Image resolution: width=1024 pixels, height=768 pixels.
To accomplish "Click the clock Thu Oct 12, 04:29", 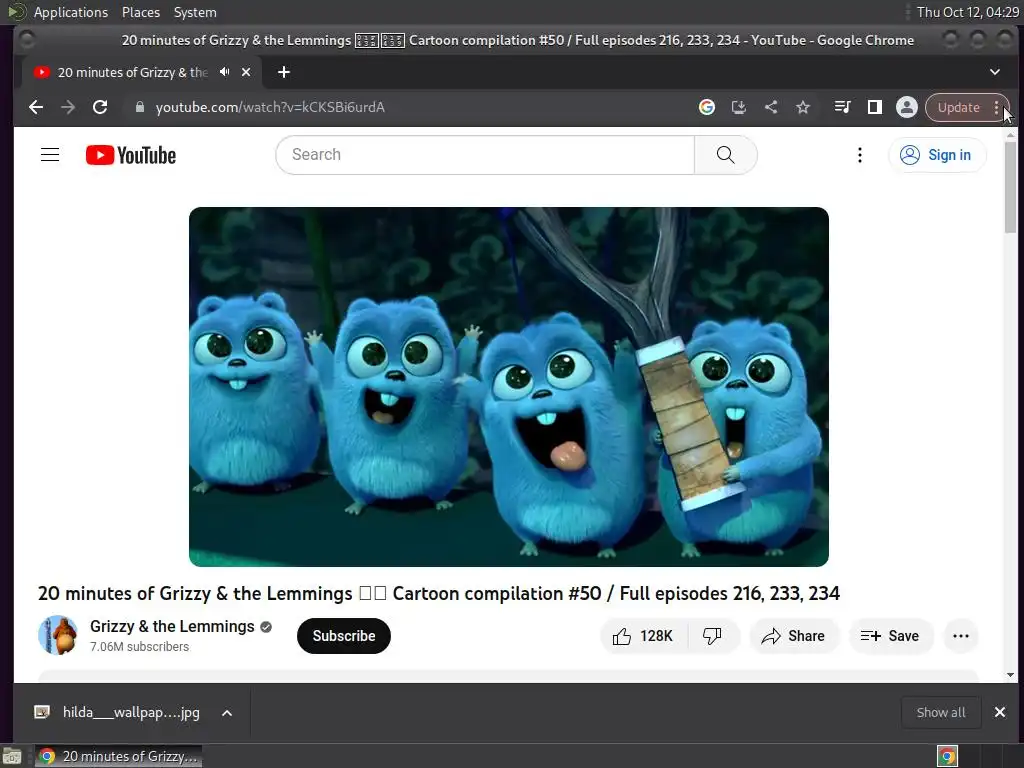I will pos(967,12).
